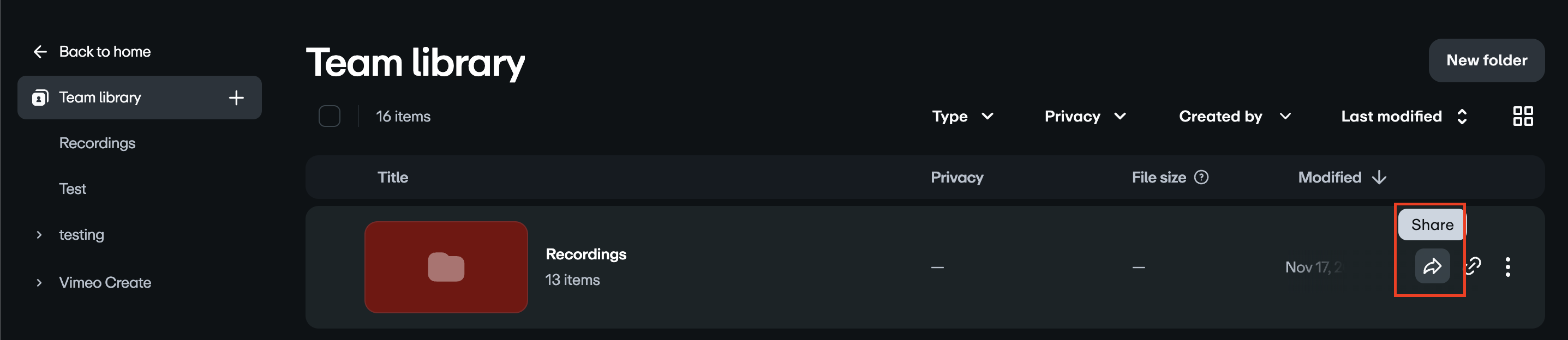Select Test in the sidebar
Screen dimensions: 1568x340
[73, 189]
